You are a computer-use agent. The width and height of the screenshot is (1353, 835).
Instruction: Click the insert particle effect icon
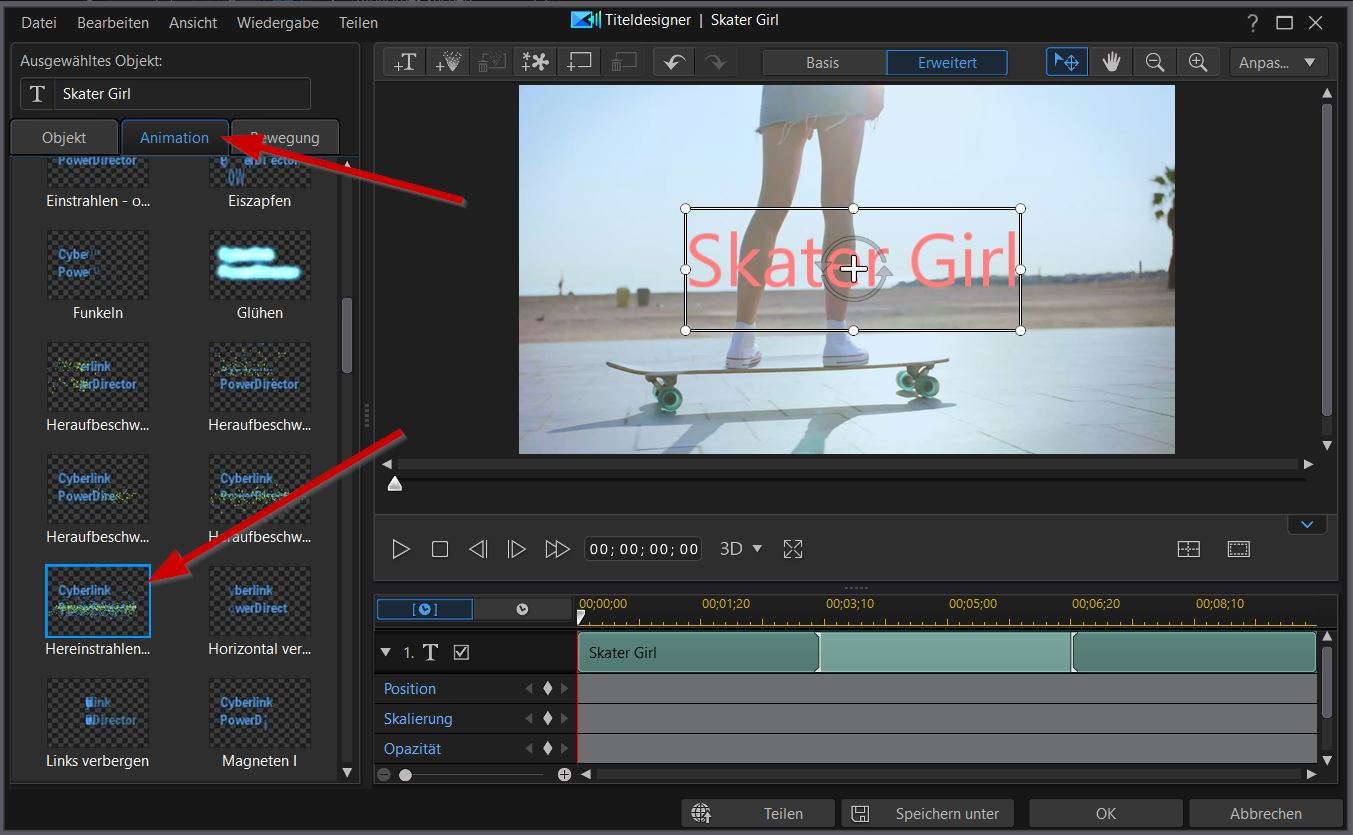449,62
